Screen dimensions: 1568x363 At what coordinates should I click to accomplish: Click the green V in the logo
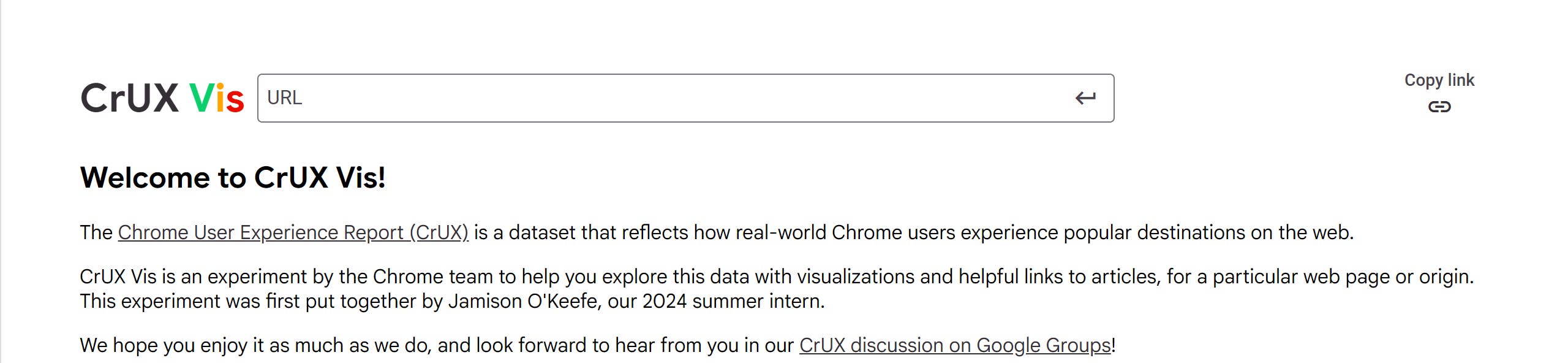coord(200,98)
